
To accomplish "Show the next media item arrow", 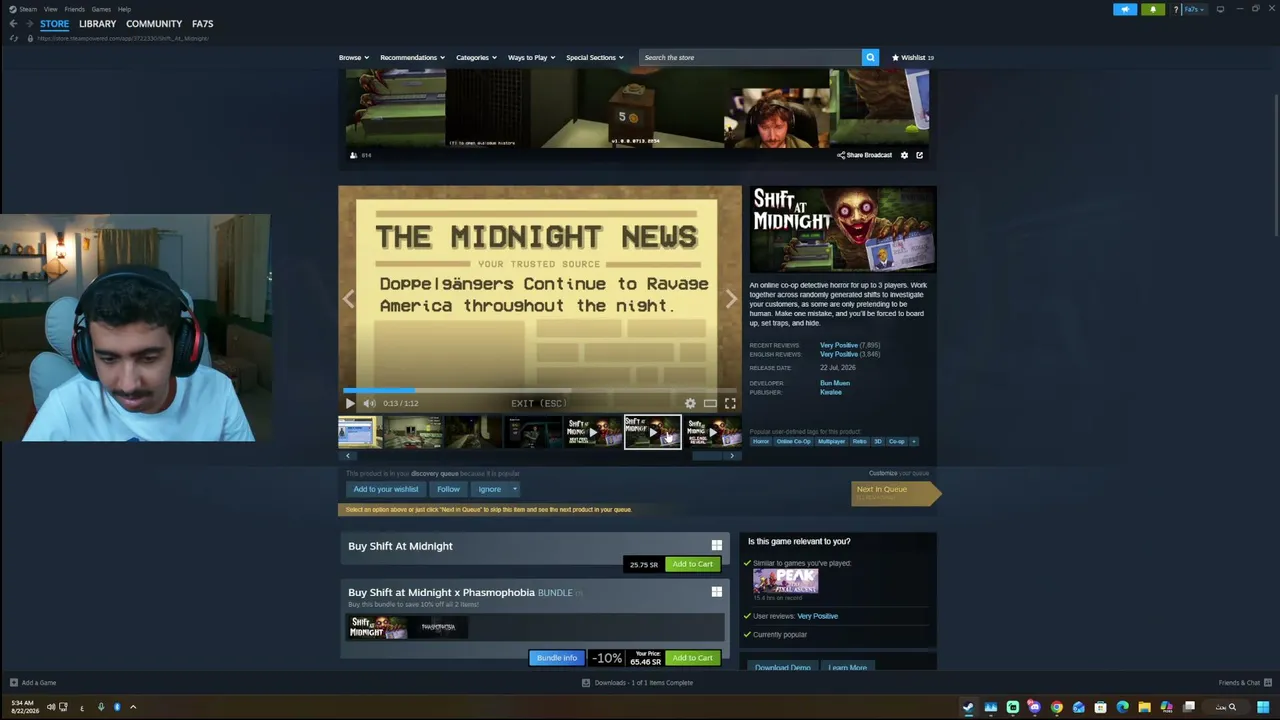I will pos(731,299).
